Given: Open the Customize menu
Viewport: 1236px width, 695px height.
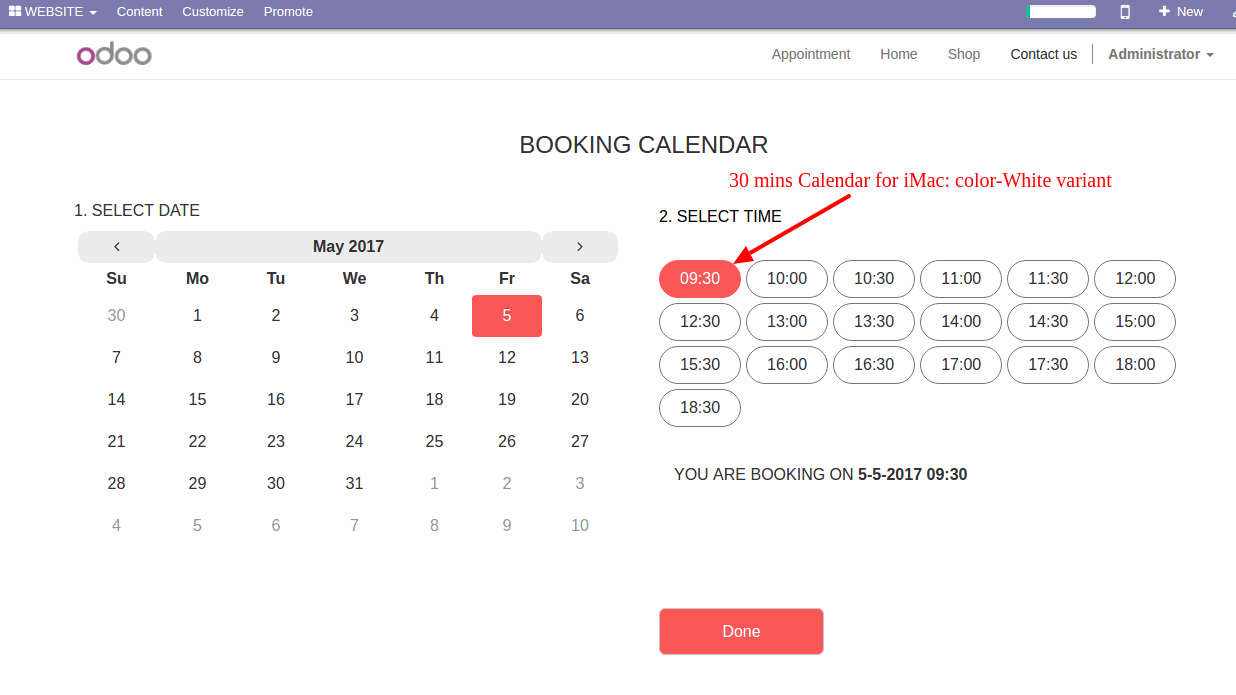Looking at the screenshot, I should click(213, 12).
